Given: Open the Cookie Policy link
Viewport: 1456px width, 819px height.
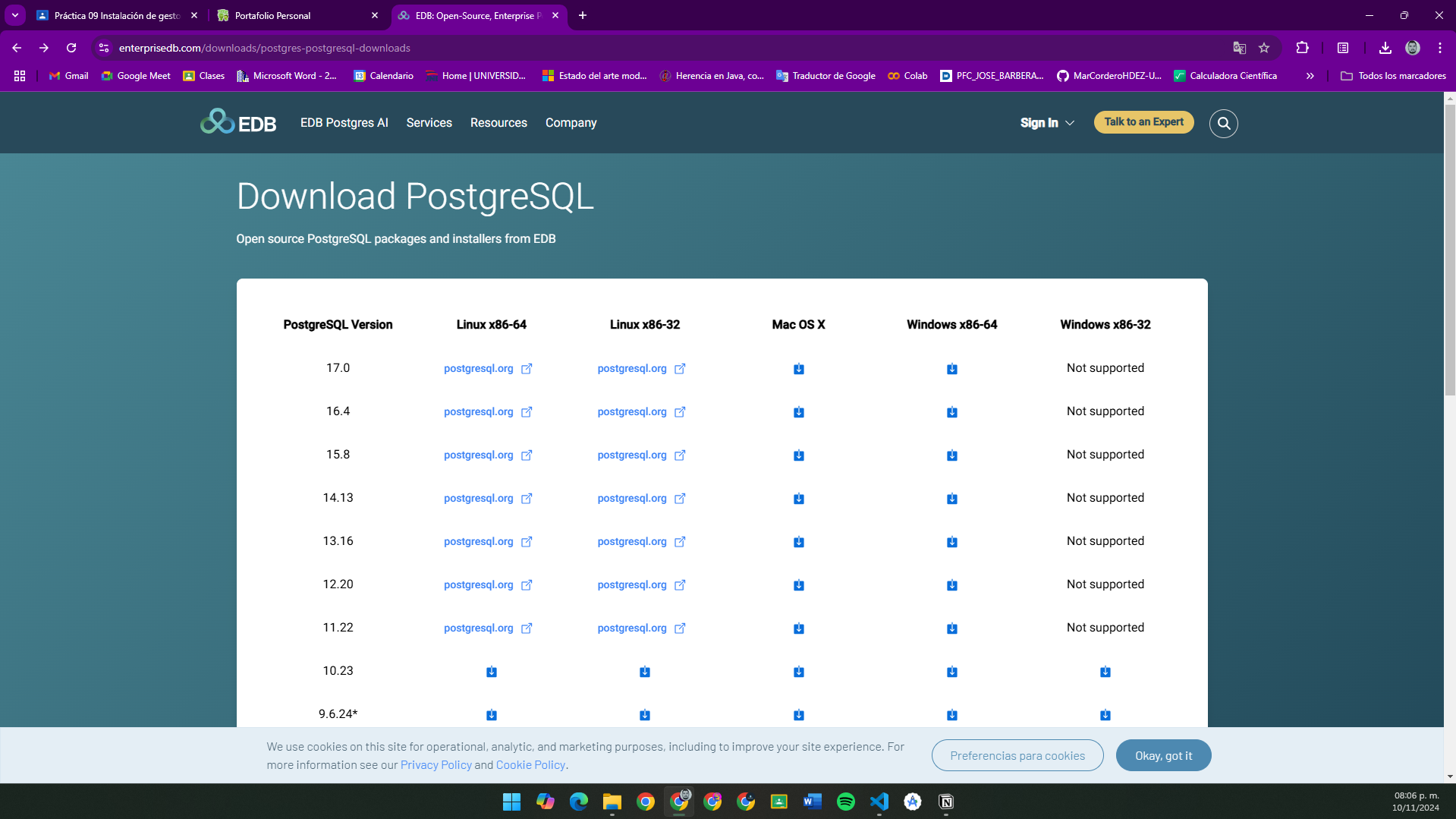Looking at the screenshot, I should 530,765.
